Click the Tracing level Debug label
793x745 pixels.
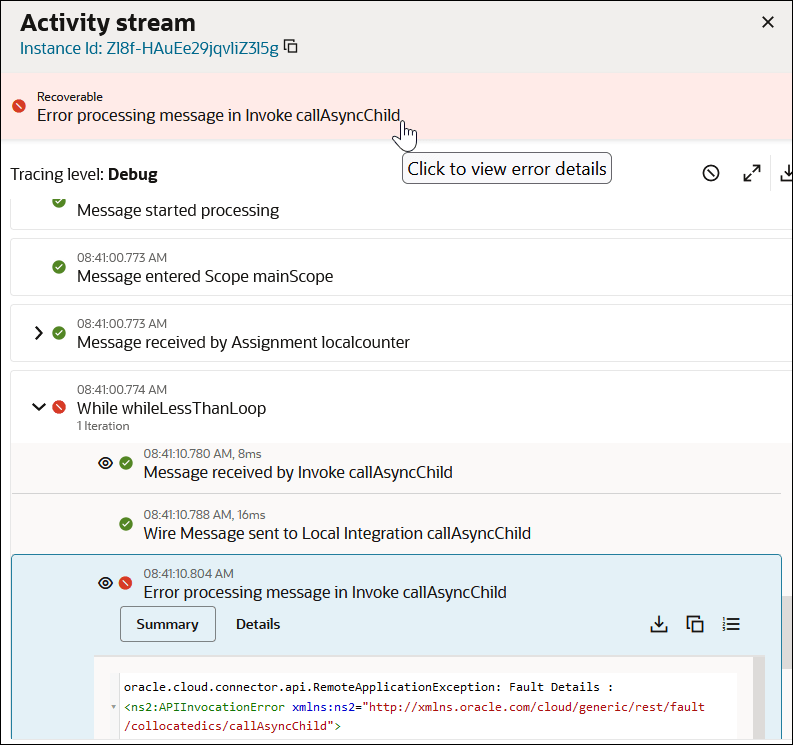click(x=84, y=174)
